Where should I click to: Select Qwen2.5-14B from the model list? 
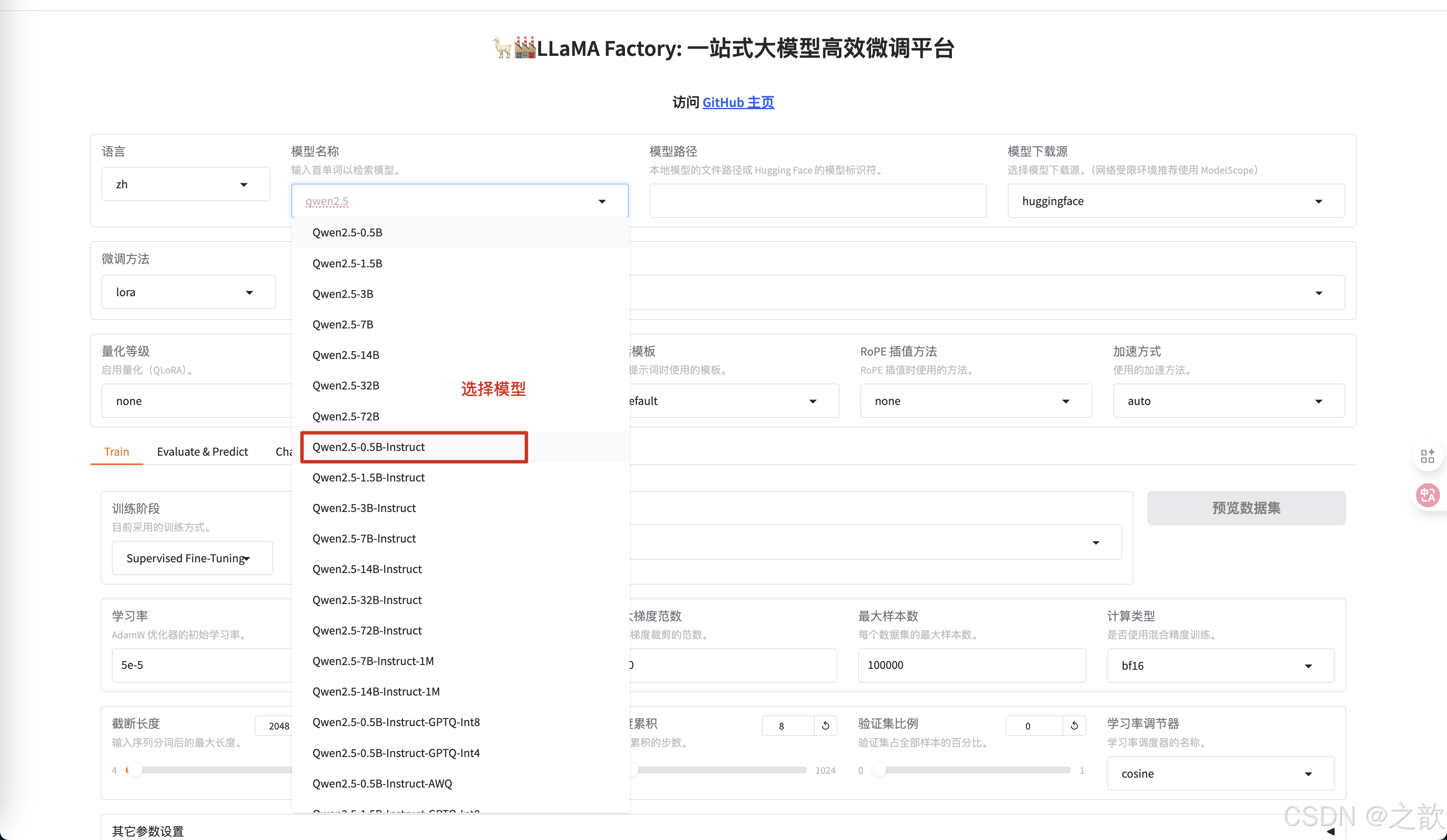461,355
